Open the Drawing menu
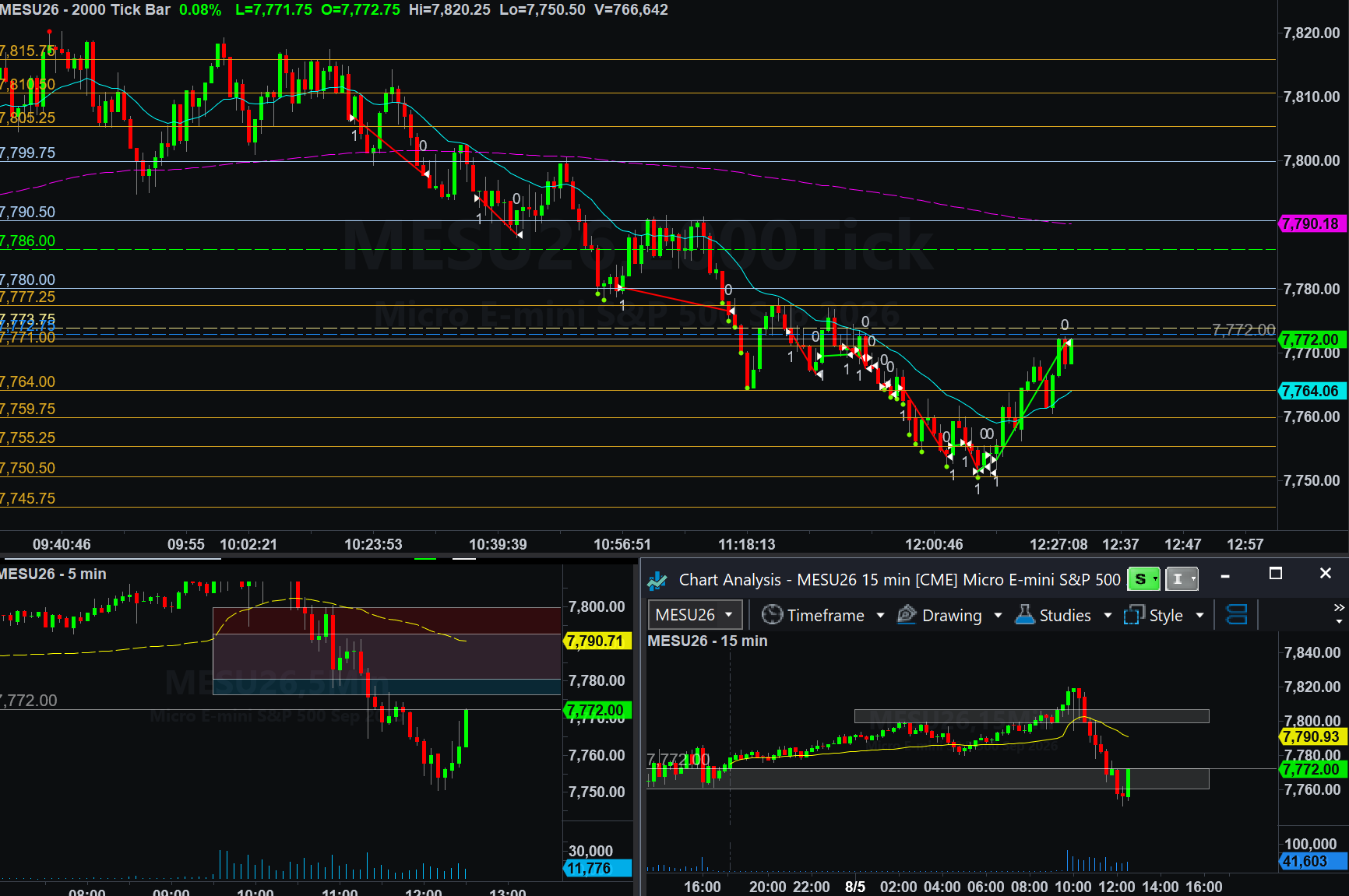Viewport: 1349px width, 896px height. pyautogui.click(x=951, y=615)
